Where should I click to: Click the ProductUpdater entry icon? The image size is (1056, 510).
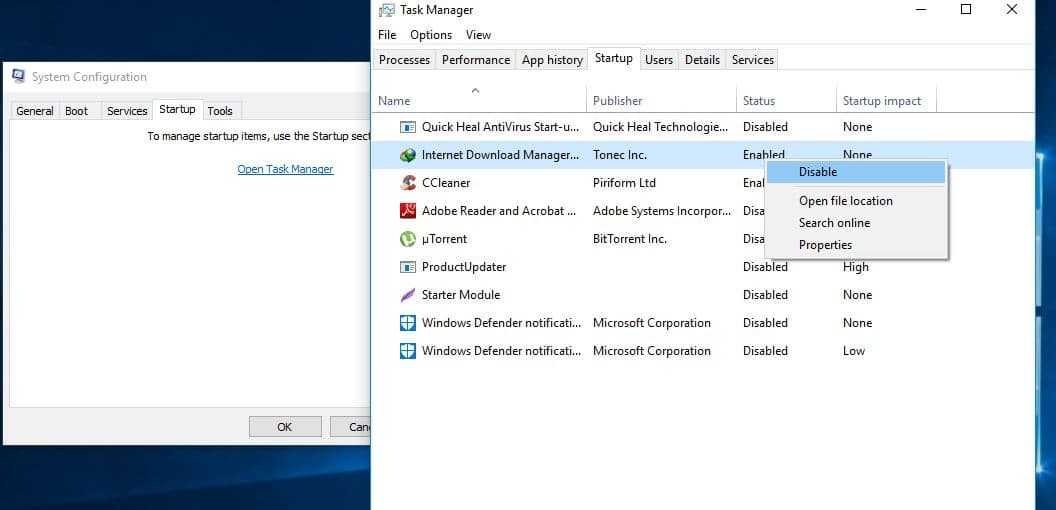(x=407, y=267)
